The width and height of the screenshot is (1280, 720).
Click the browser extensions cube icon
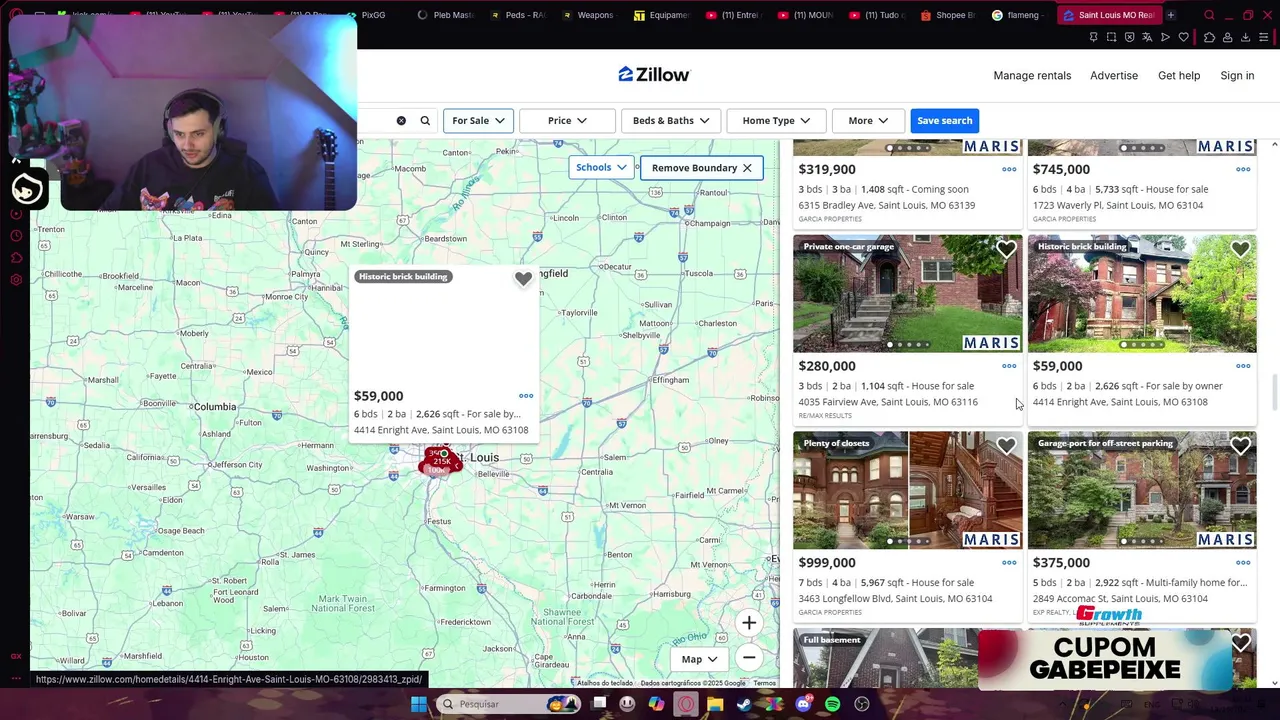[x=1209, y=38]
